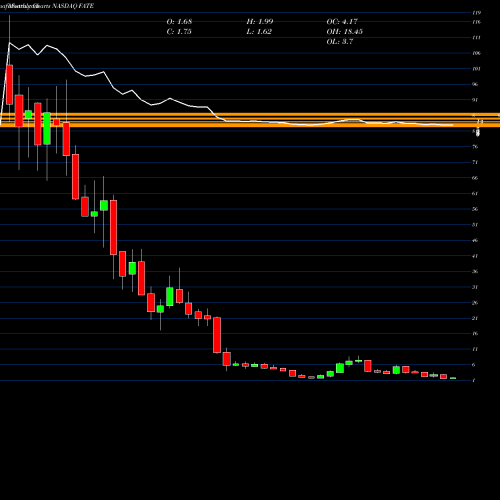This screenshot has width=500, height=500.
Task: Click the last small green candle near 1
Action: (x=453, y=378)
